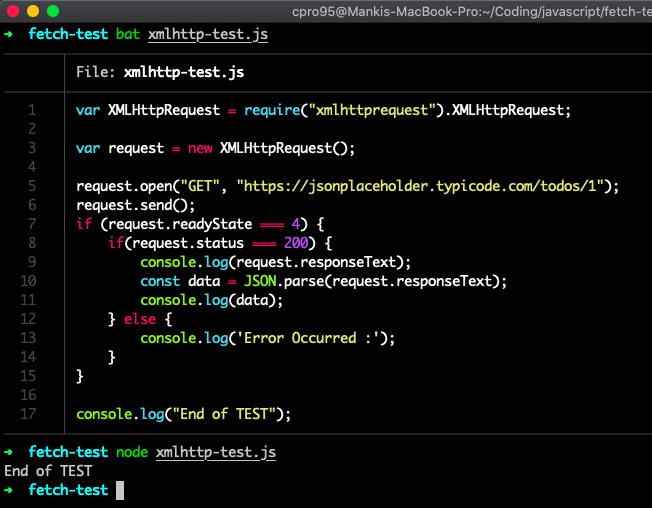Viewport: 652px width, 508px height.
Task: Click the 'File: xmlhttp-test.js' header
Action: pos(160,72)
